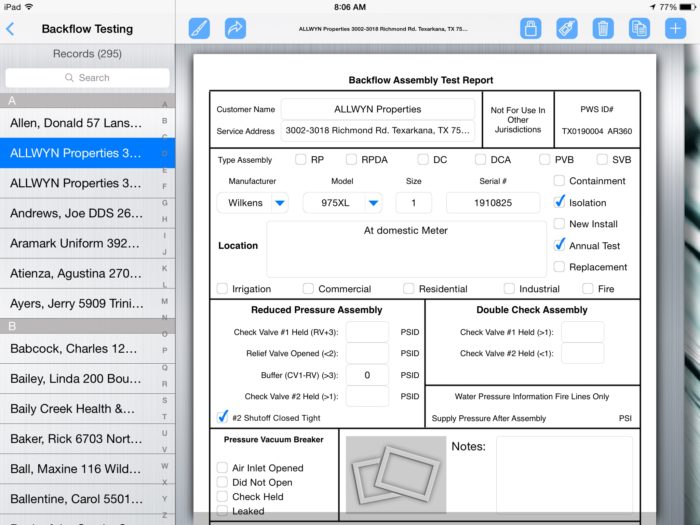The height and width of the screenshot is (525, 700).
Task: Go back using the back chevron
Action: [11, 29]
